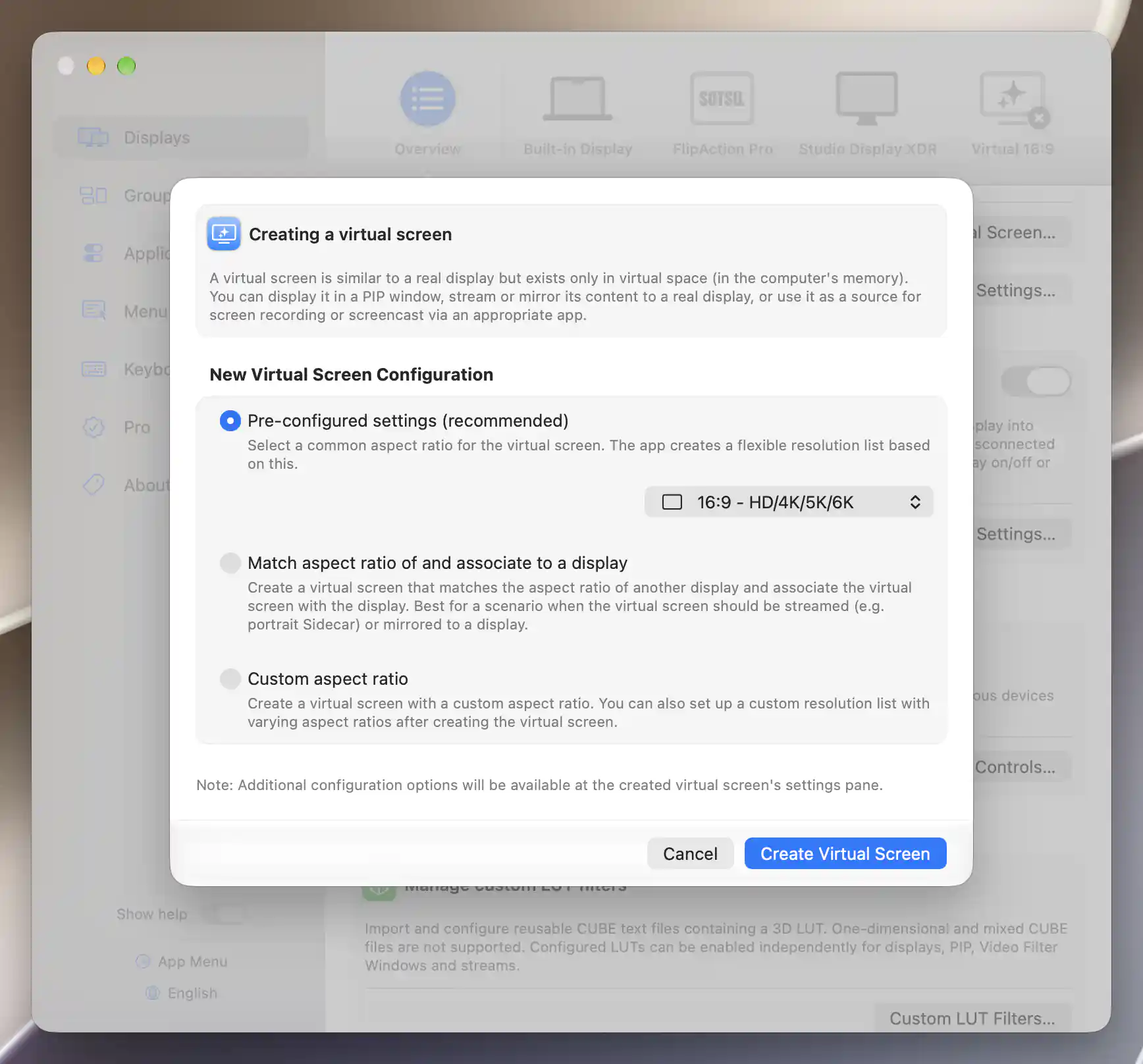
Task: Click the green zoom window button
Action: click(x=126, y=66)
